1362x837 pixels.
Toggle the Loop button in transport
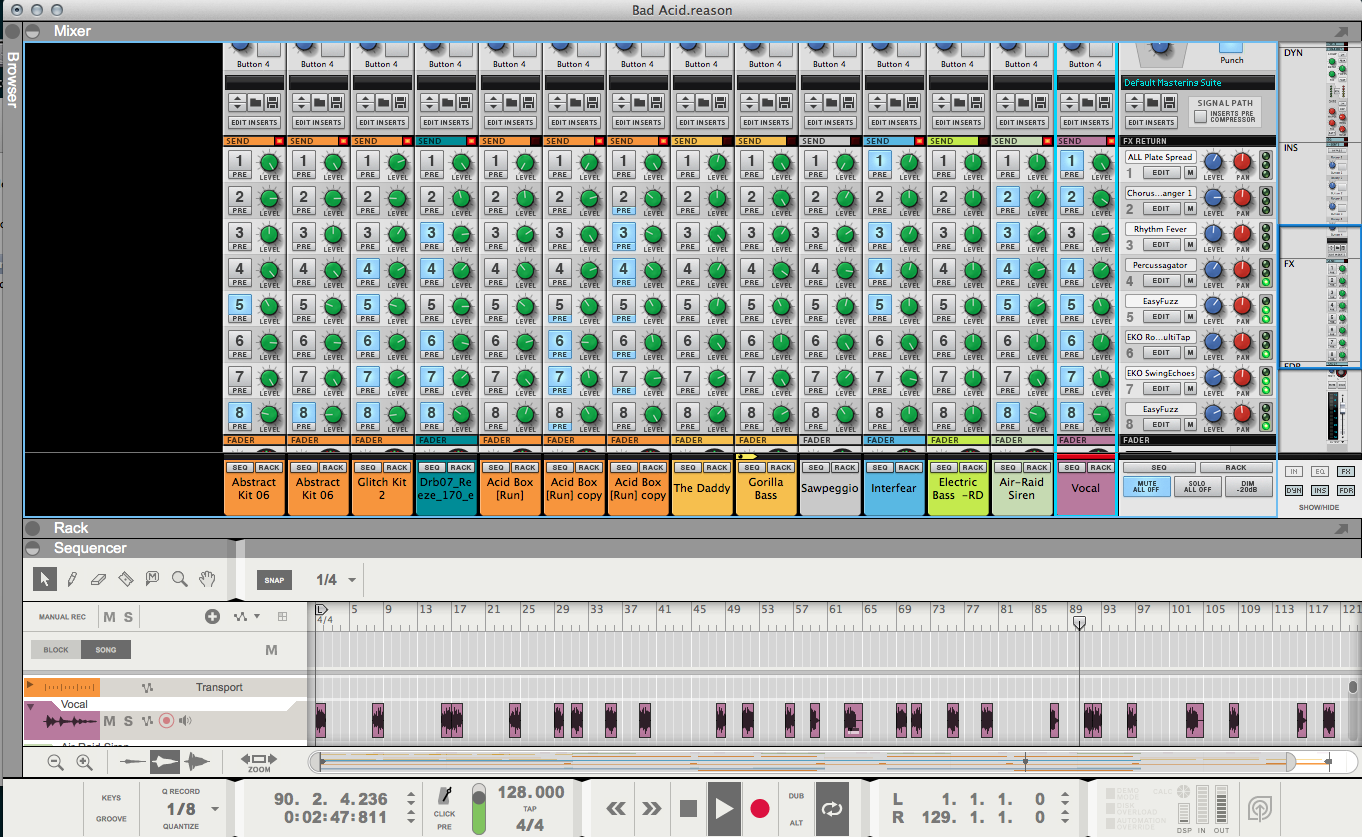830,809
